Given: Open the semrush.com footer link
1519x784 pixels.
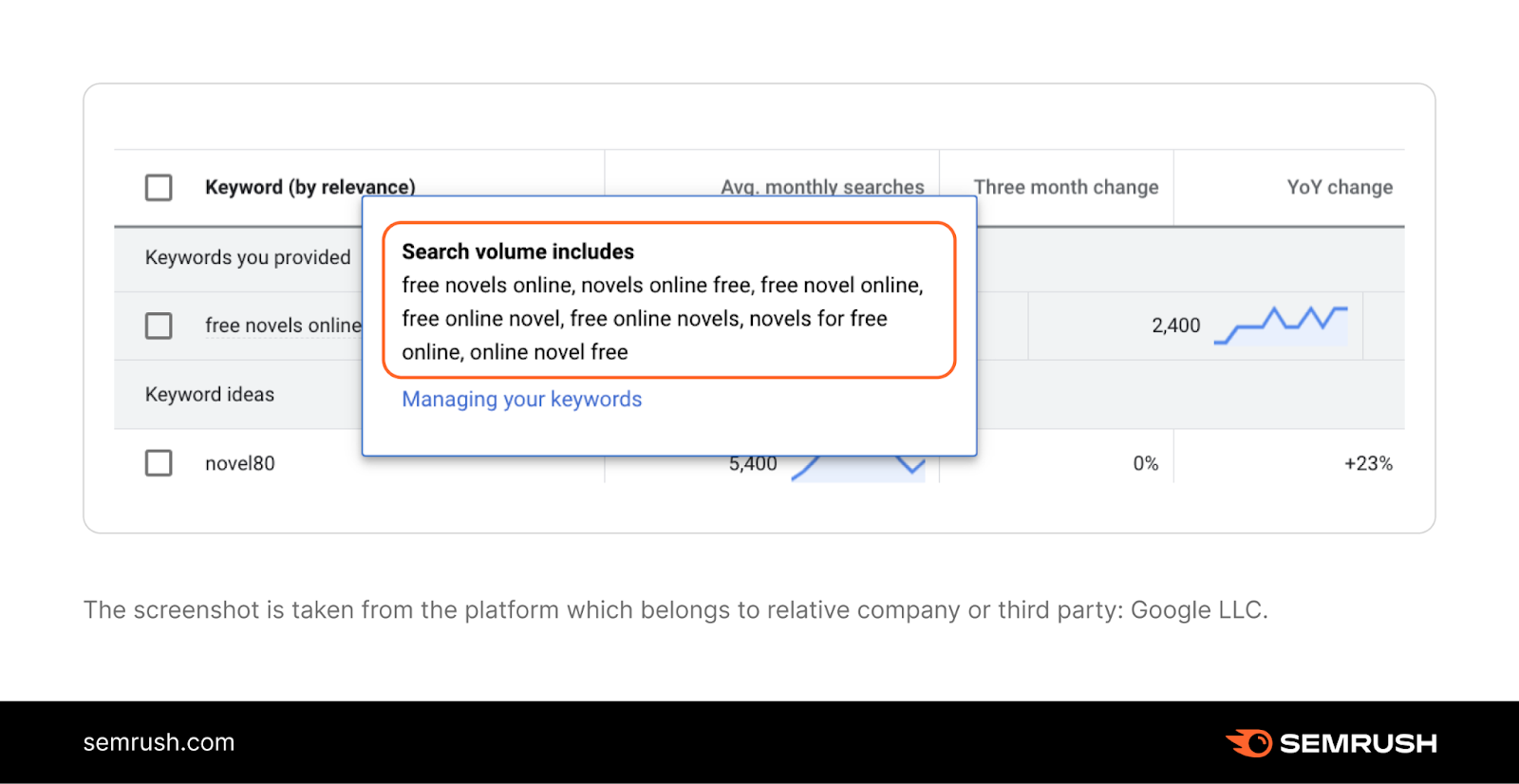Looking at the screenshot, I should point(159,742).
